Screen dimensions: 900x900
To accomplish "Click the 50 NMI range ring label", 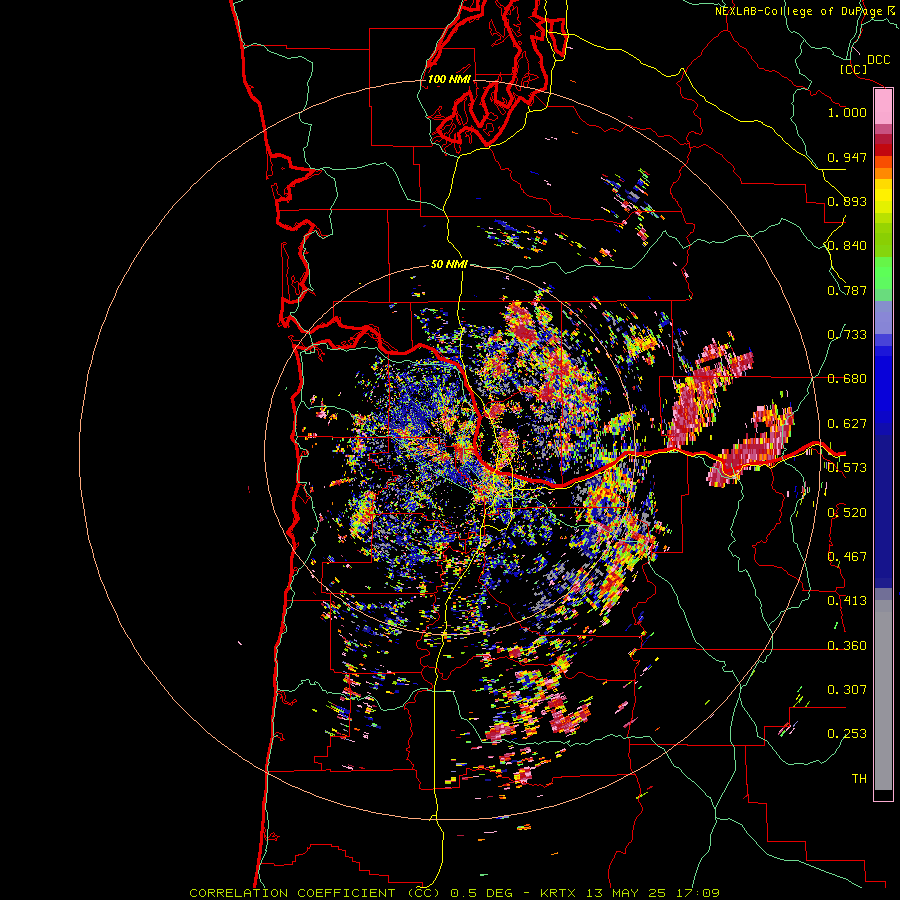I will tap(449, 265).
